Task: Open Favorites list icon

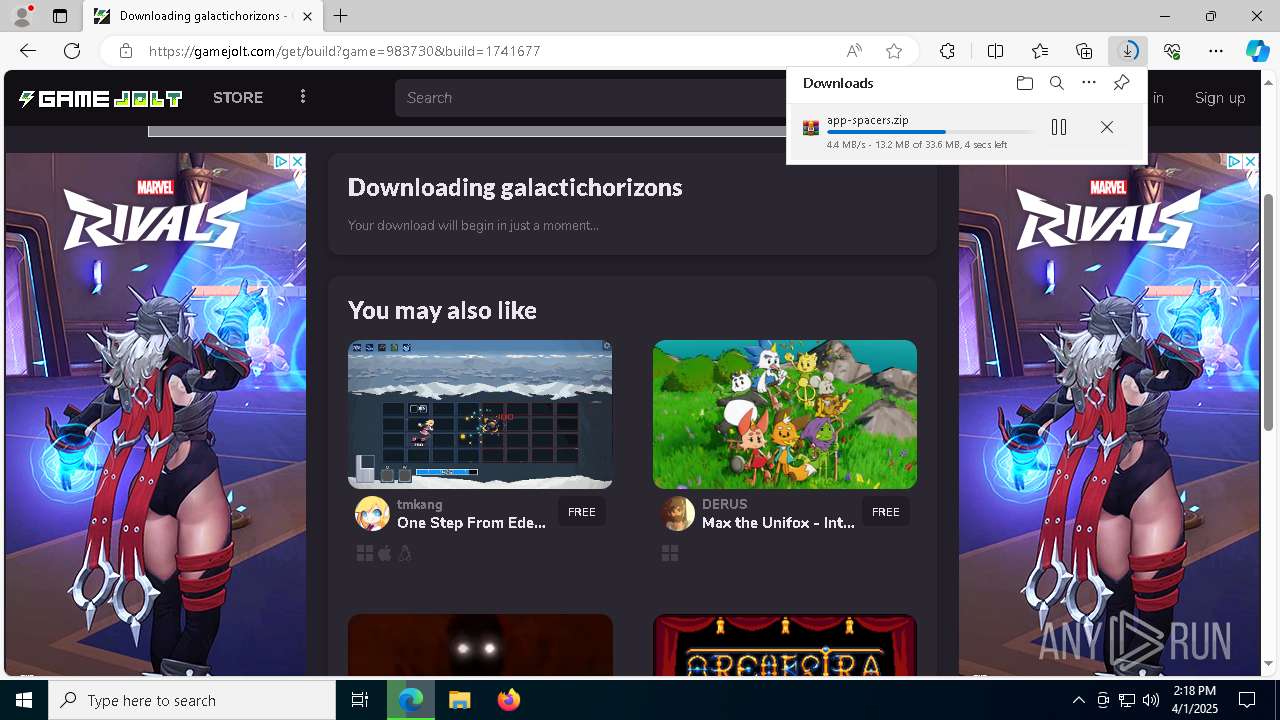Action: coord(1040,51)
